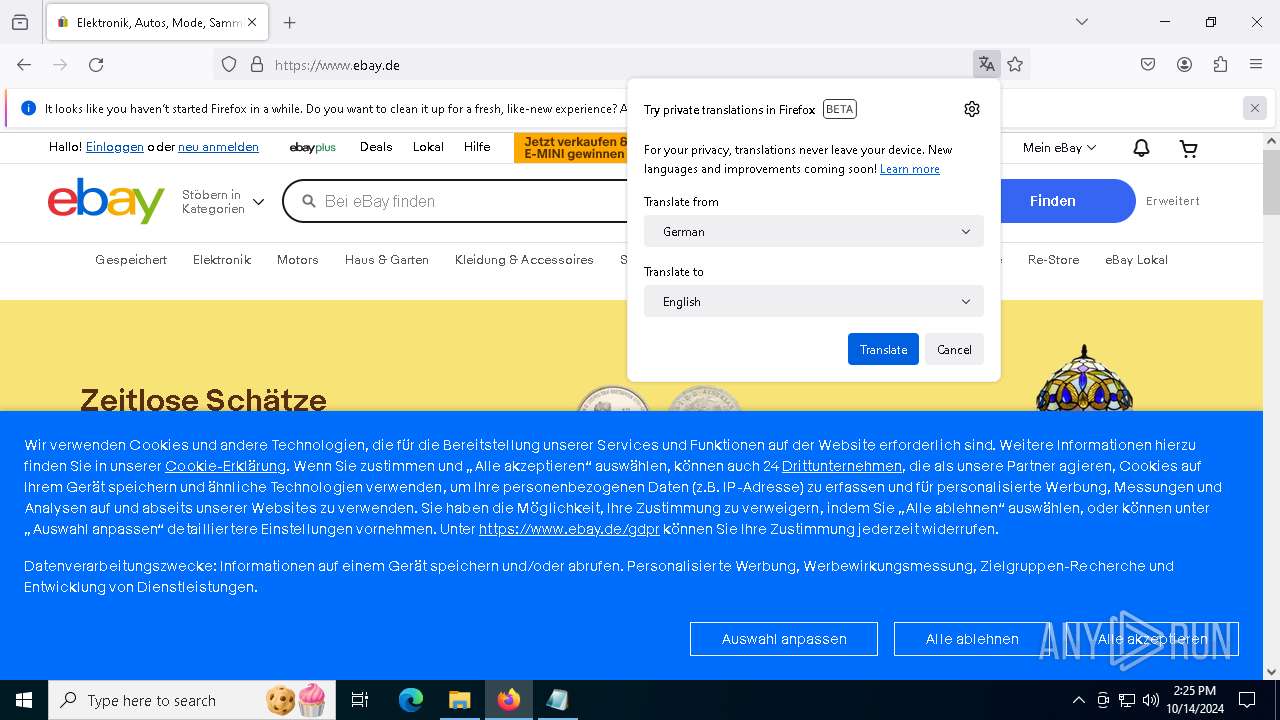Image resolution: width=1280 pixels, height=720 pixels.
Task: Reload the current page
Action: [96, 65]
